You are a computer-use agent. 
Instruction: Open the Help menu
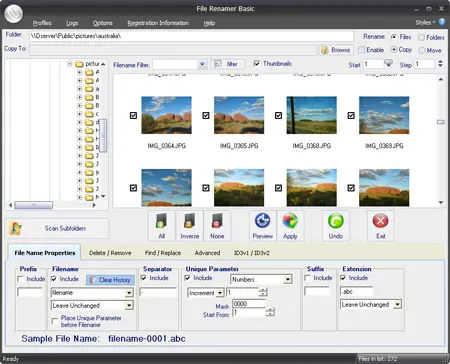coord(209,23)
